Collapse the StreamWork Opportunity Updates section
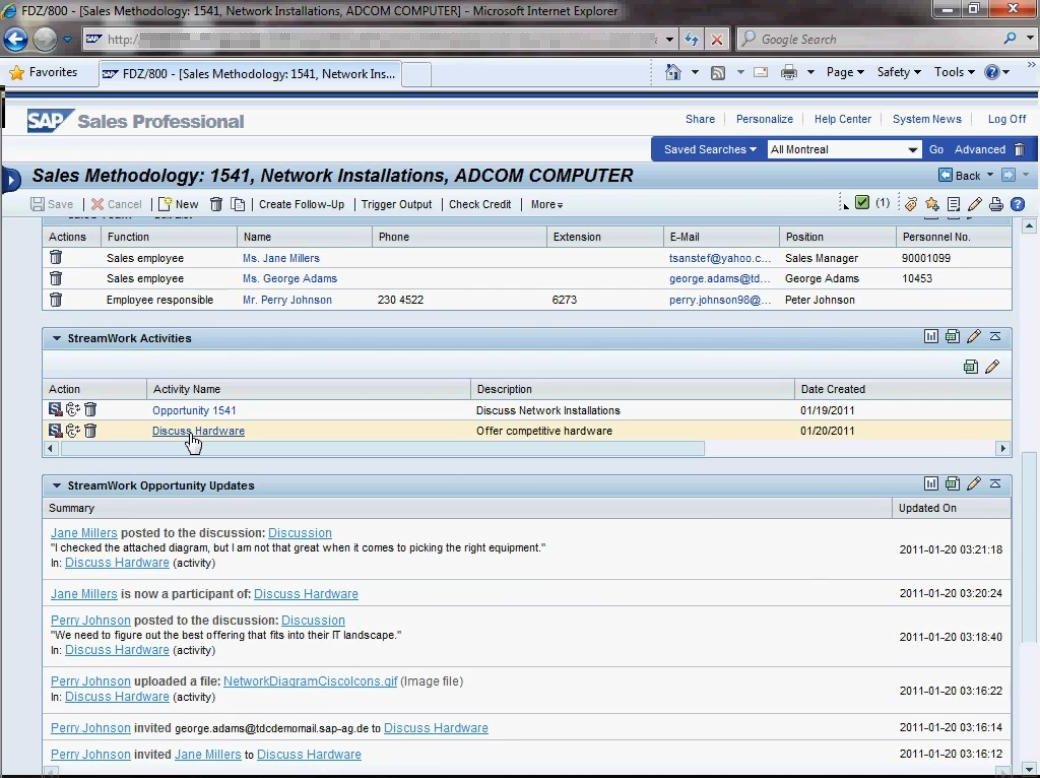This screenshot has width=1040, height=778. 56,486
